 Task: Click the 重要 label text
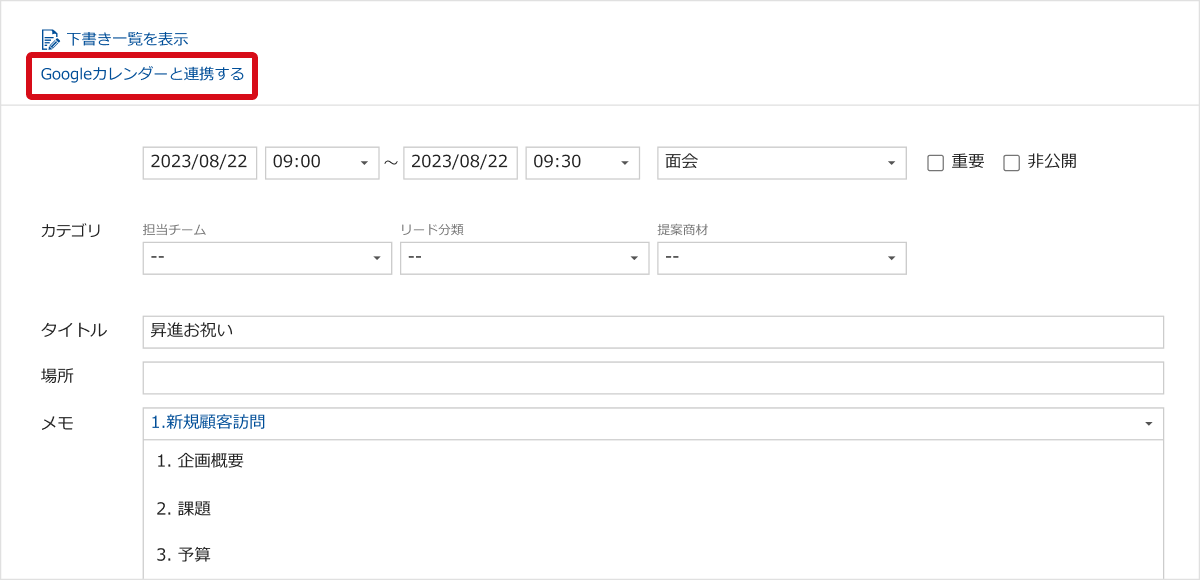(968, 161)
